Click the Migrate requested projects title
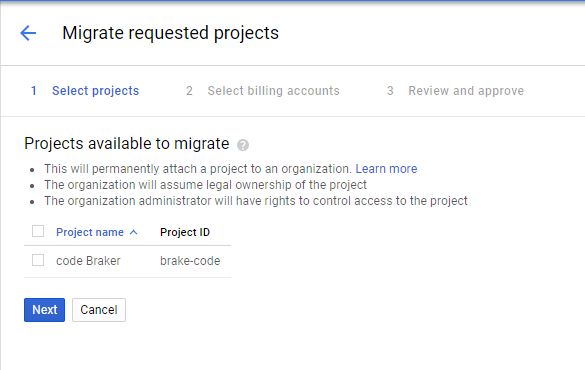585x370 pixels. 171,33
